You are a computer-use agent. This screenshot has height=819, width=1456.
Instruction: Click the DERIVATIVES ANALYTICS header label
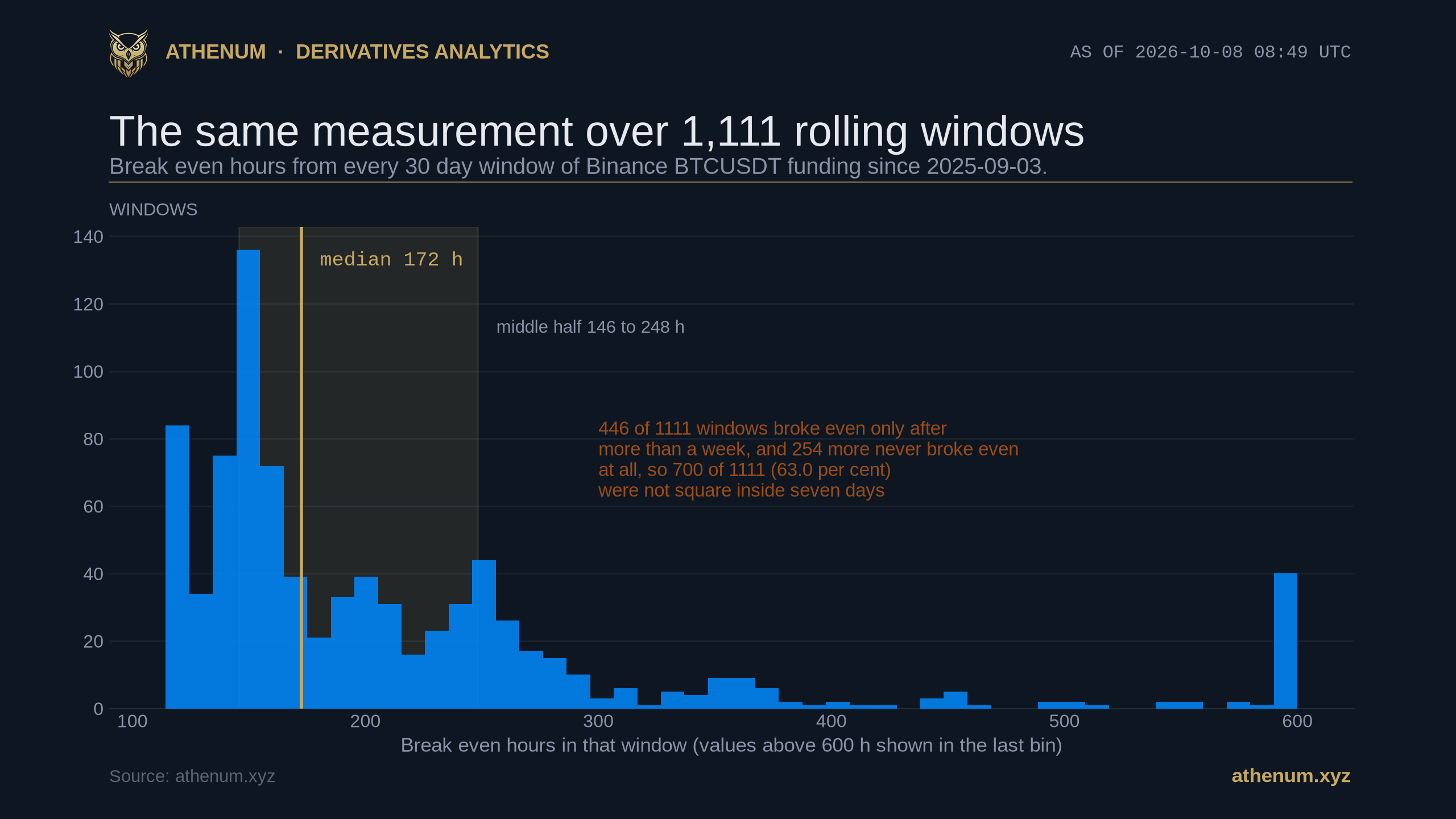pos(422,52)
